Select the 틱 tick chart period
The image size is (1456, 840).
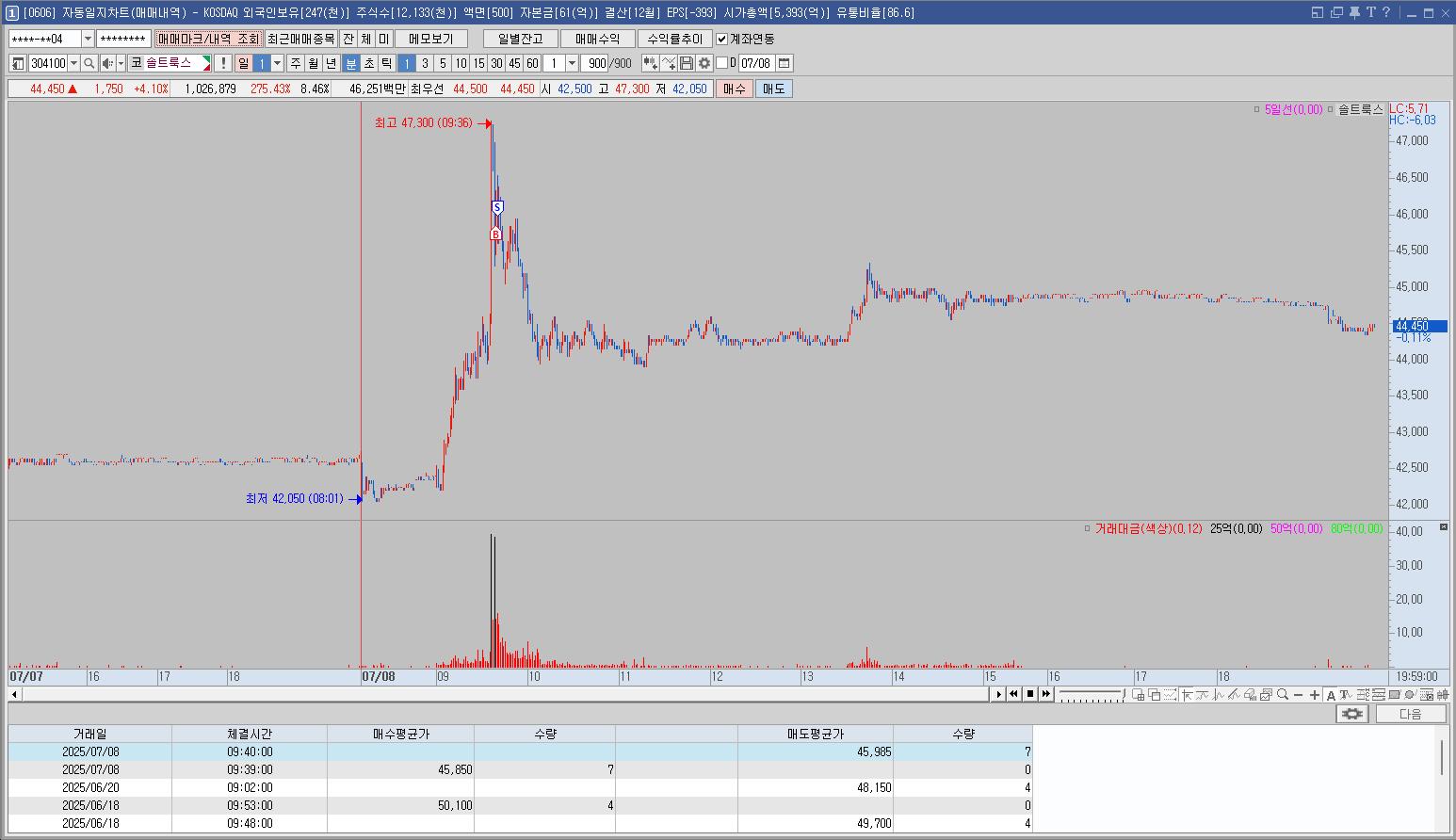coord(387,63)
